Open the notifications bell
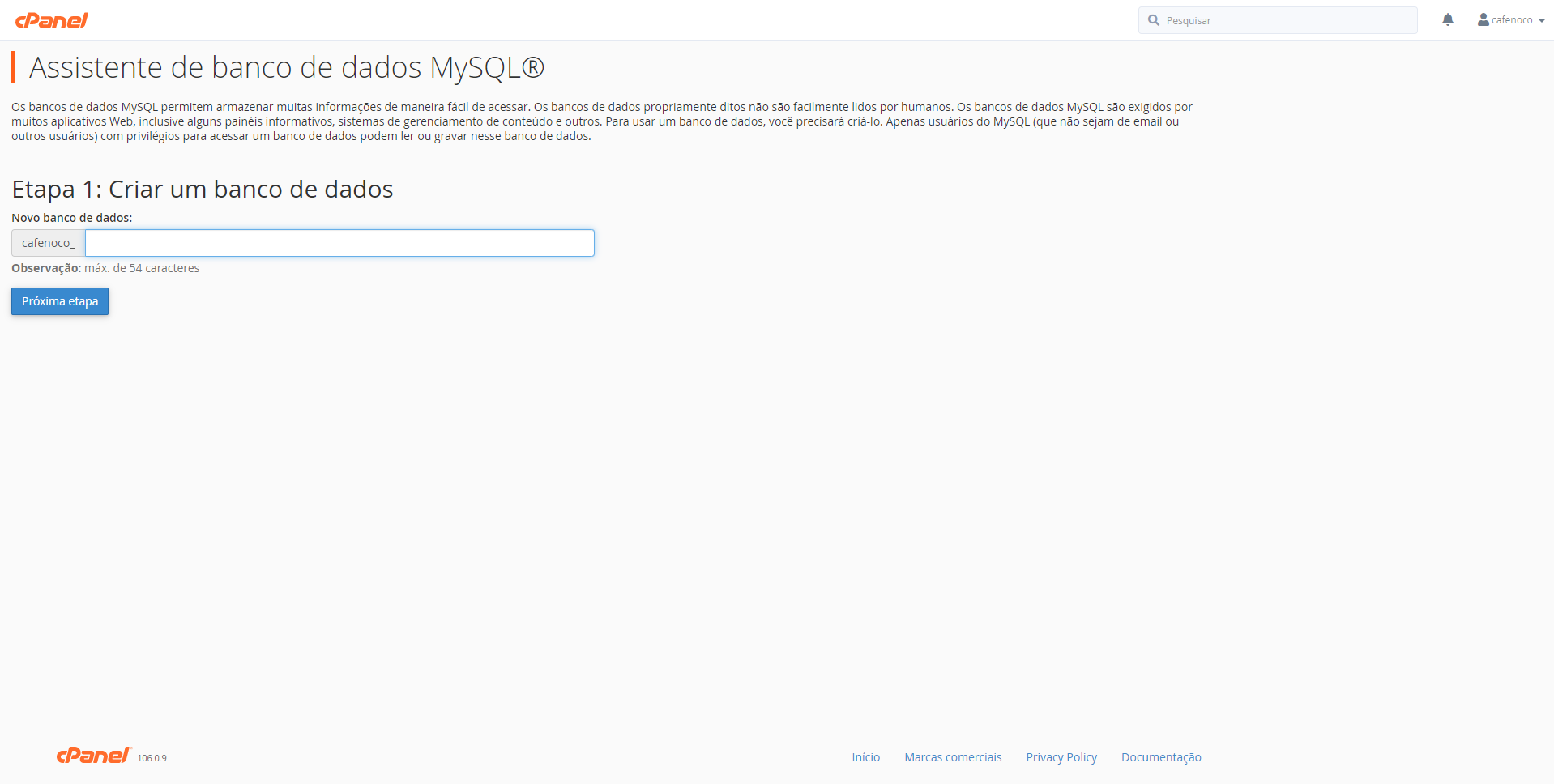The width and height of the screenshot is (1554, 784). [1448, 19]
